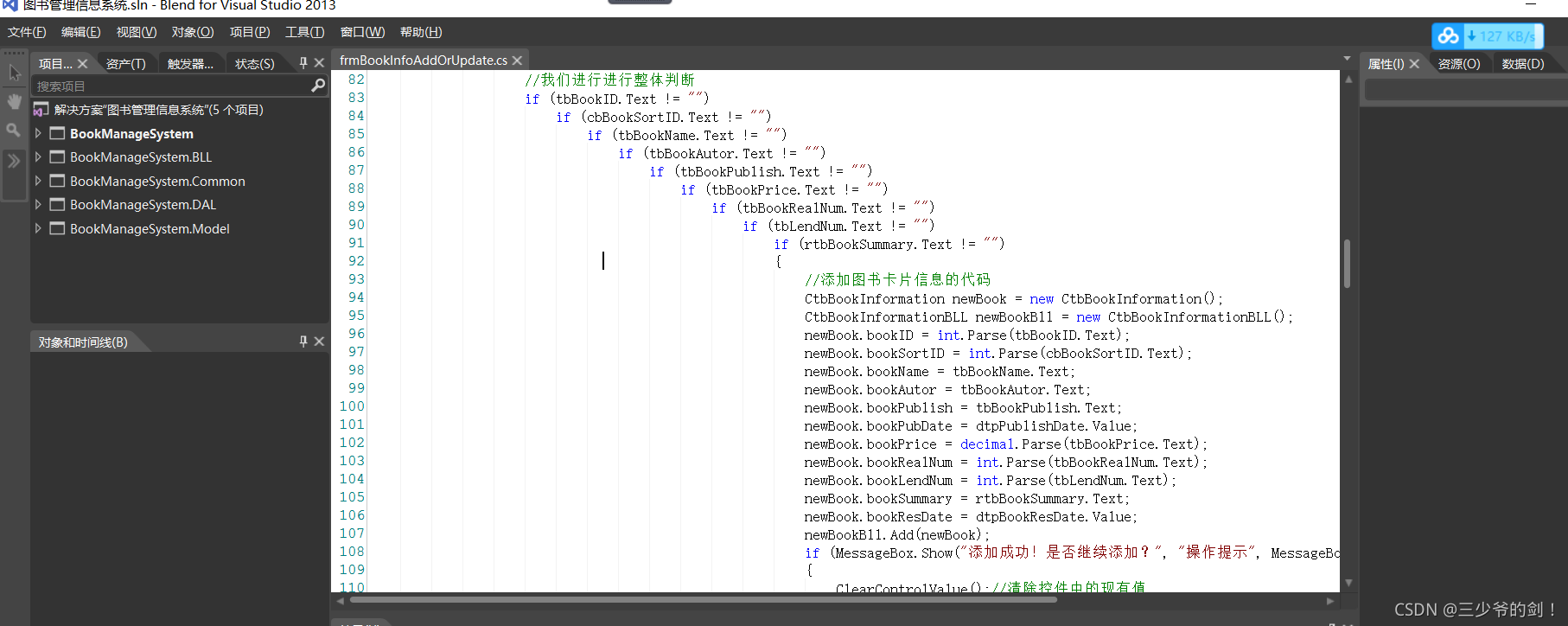Click line number 100 in the gutter

tap(352, 406)
